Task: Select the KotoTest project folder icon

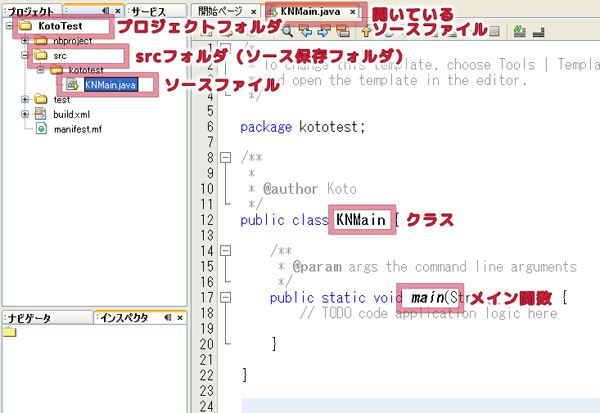Action: [x=26, y=26]
